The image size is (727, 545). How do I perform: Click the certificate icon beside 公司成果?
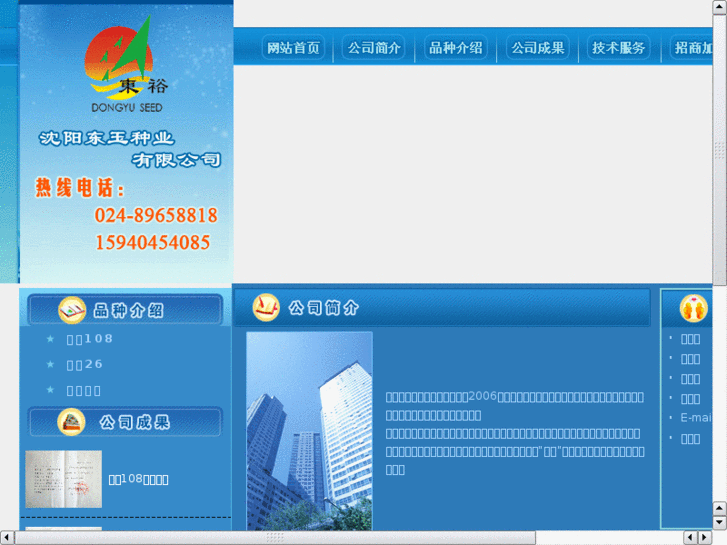point(71,422)
